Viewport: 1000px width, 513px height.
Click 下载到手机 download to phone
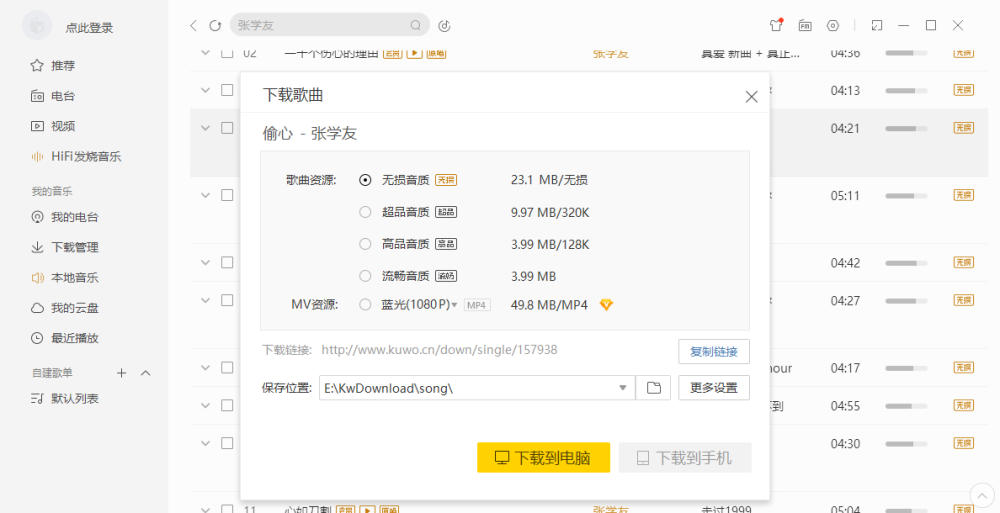(685, 457)
